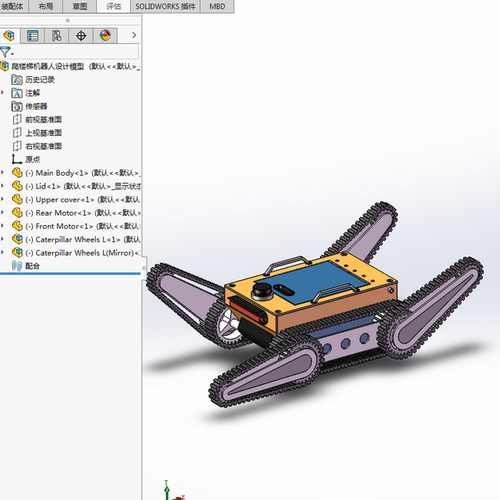Select the 配合 mates folder

pos(26,266)
